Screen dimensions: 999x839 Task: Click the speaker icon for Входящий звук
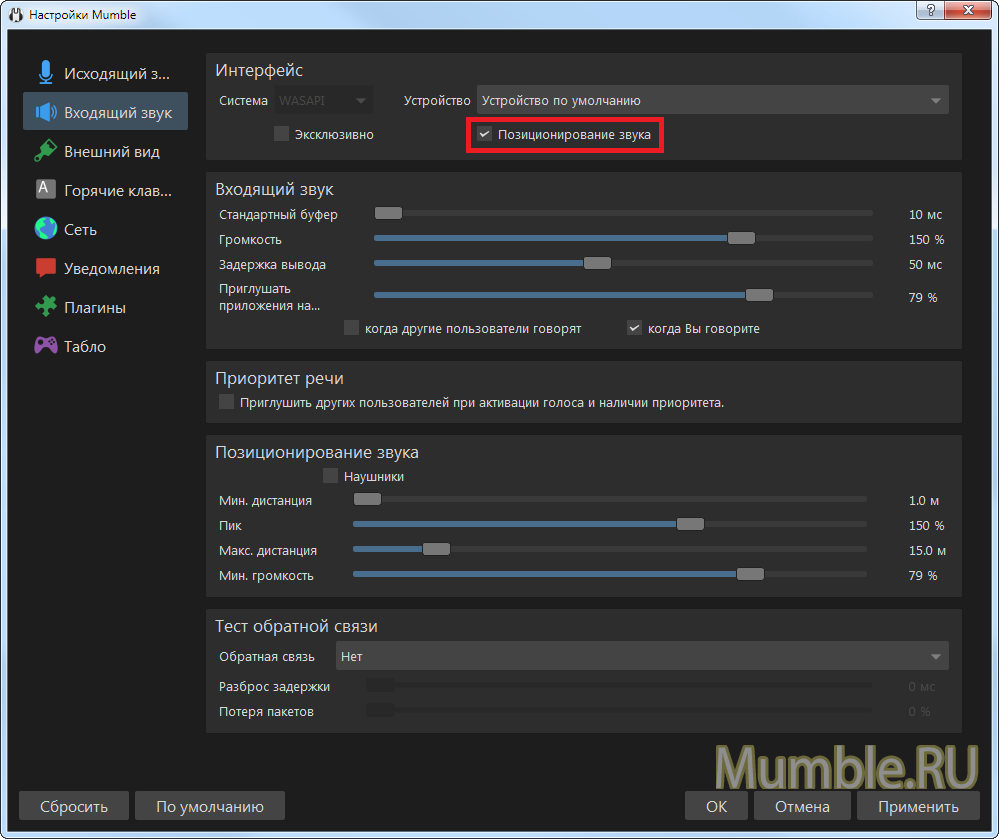pos(45,112)
